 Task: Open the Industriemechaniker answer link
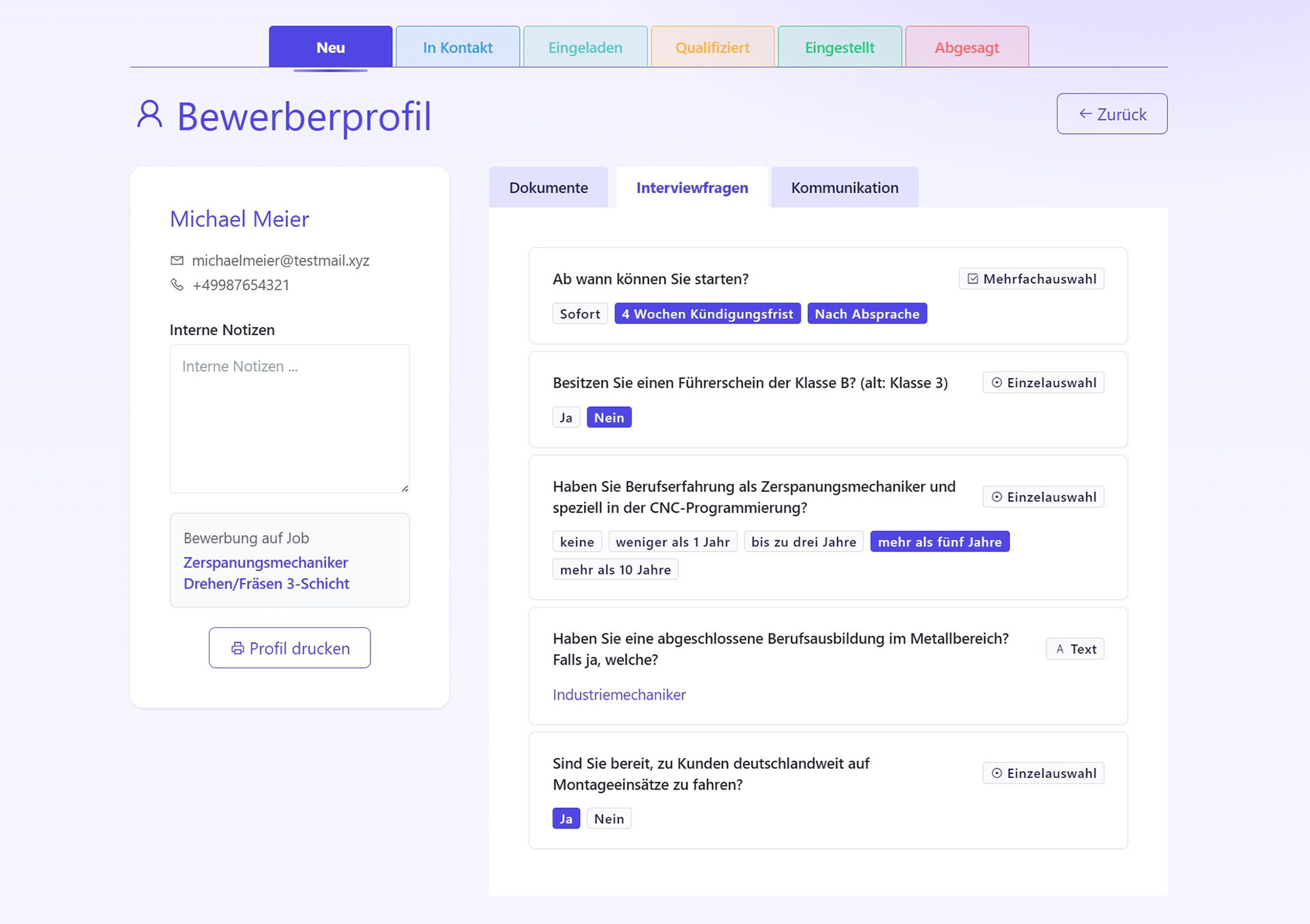click(619, 694)
